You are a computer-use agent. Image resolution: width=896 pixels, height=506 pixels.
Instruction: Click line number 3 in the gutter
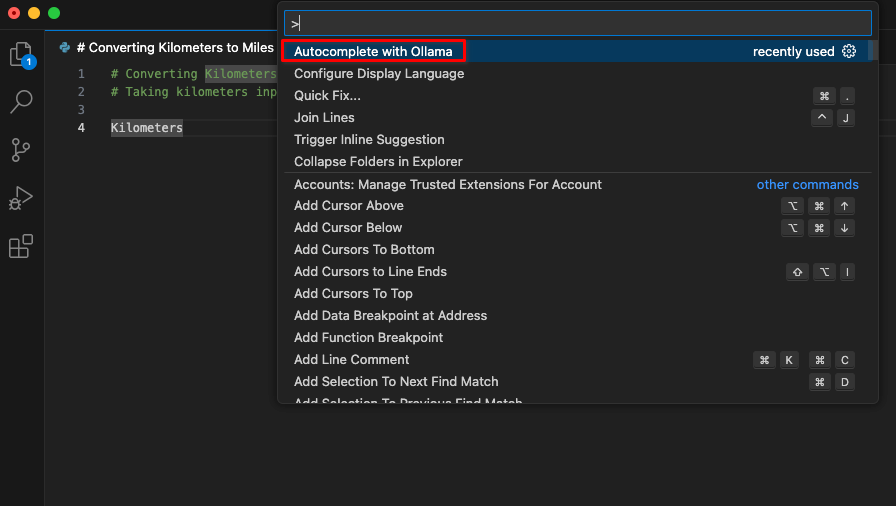pyautogui.click(x=81, y=110)
